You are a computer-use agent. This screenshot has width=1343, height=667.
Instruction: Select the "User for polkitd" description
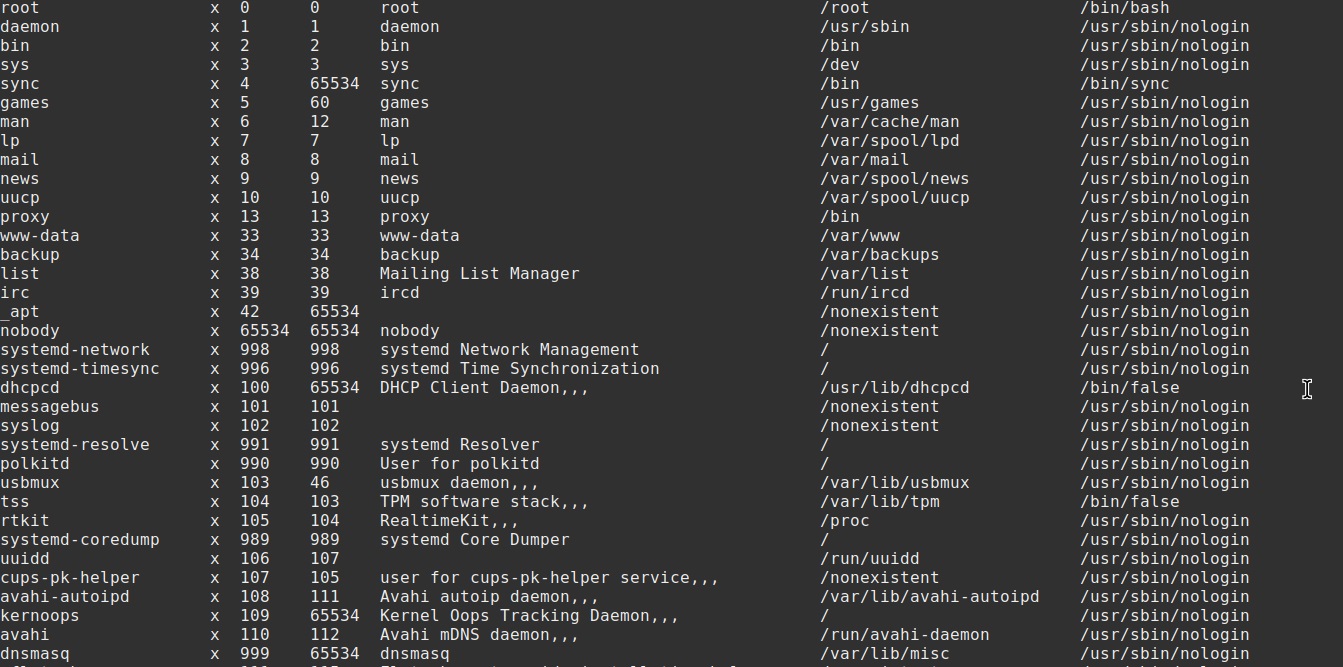459,464
